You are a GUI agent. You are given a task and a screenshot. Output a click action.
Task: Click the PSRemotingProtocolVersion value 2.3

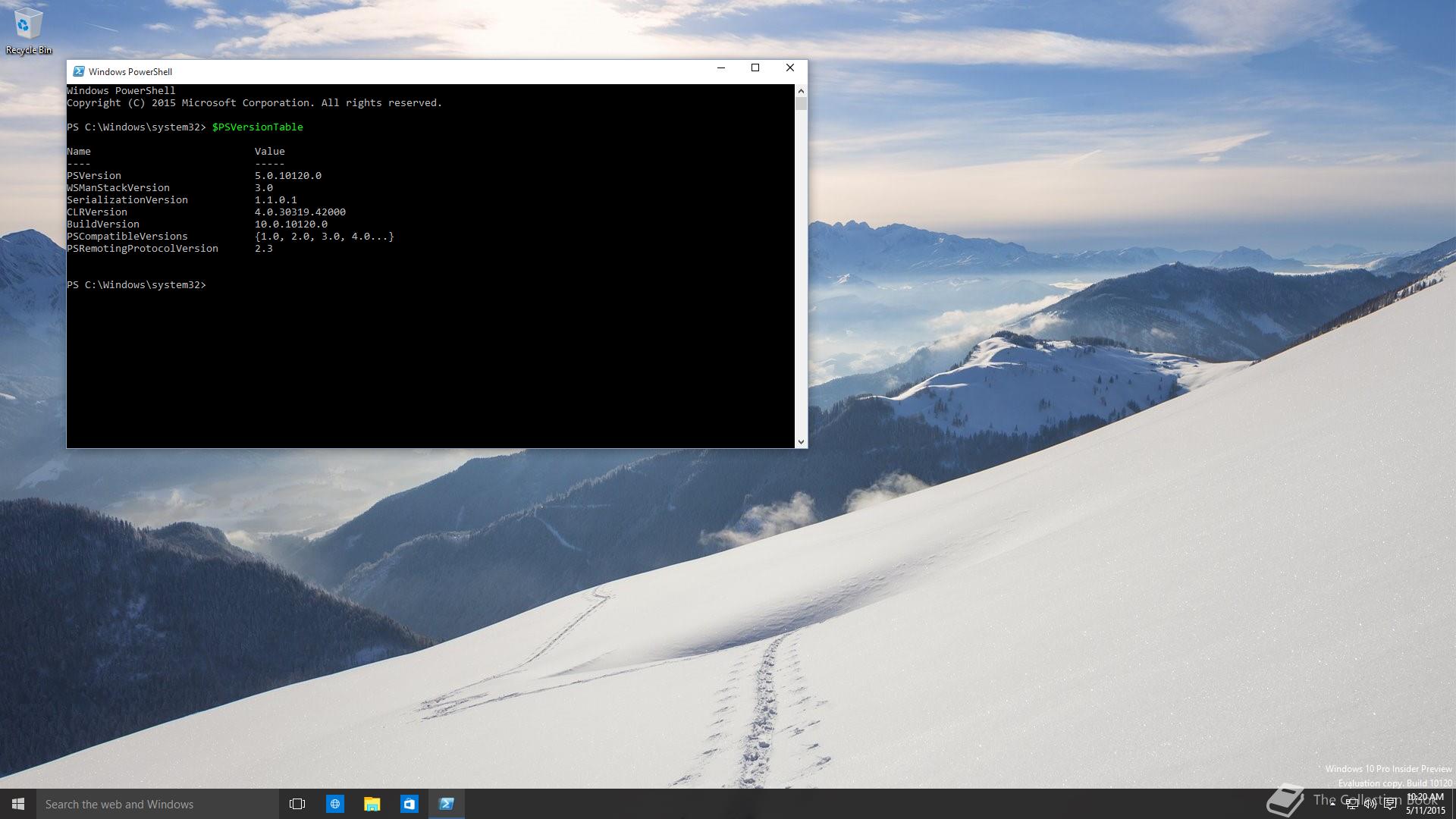(264, 249)
